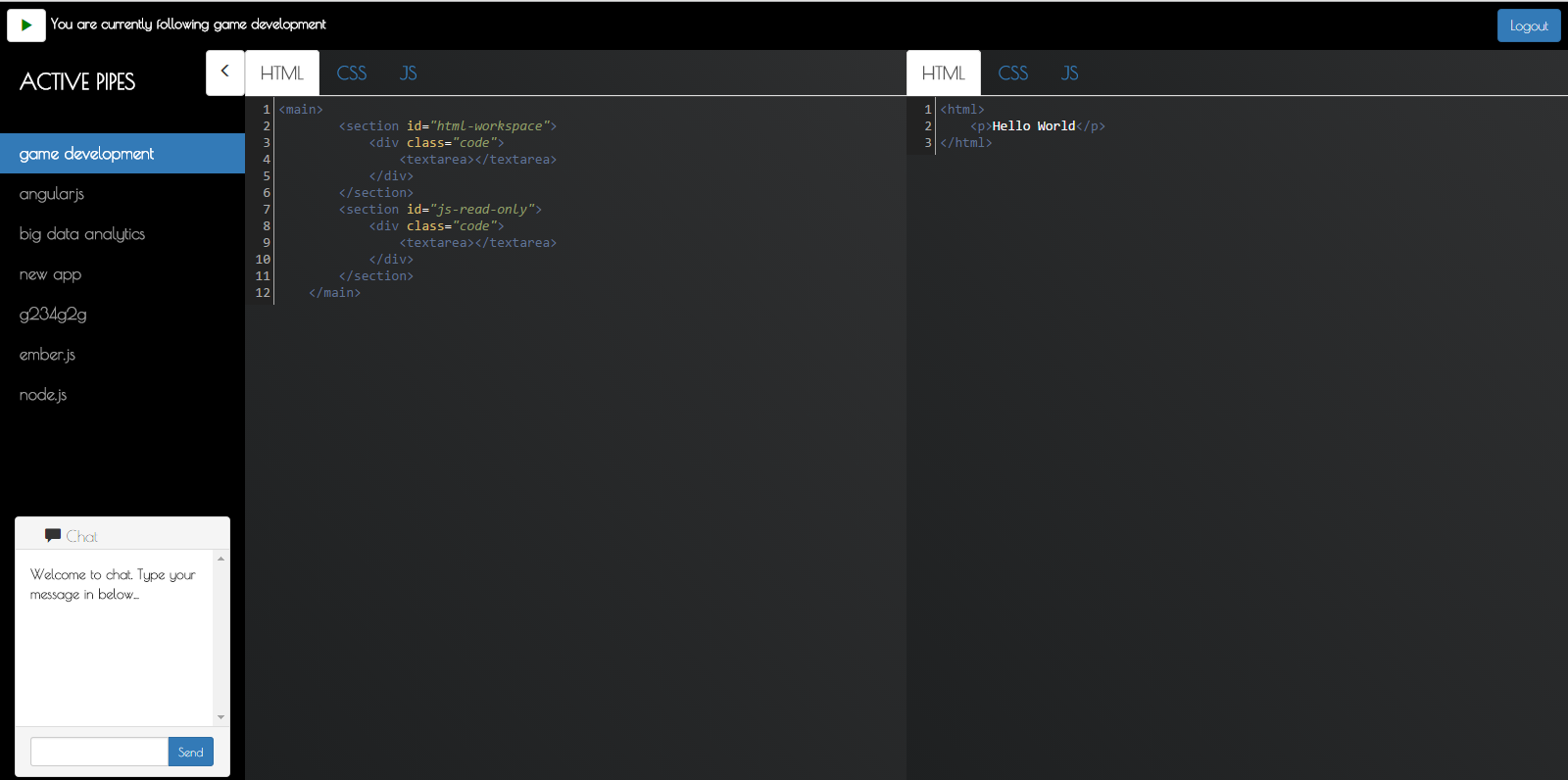Image resolution: width=1568 pixels, height=780 pixels.
Task: Click the opening <html> tag in right editor
Action: pyautogui.click(x=962, y=110)
